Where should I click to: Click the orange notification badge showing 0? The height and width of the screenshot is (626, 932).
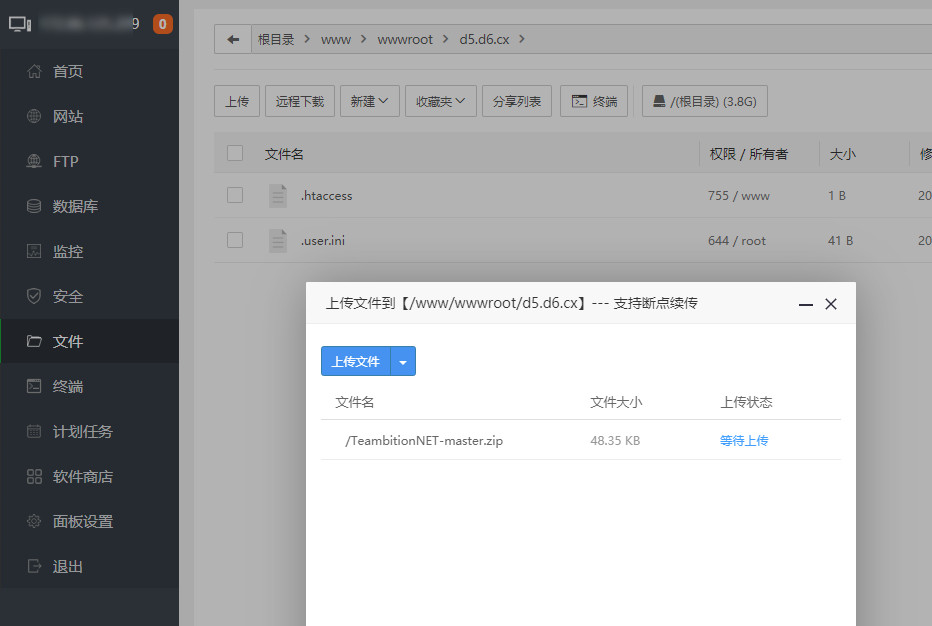point(162,24)
